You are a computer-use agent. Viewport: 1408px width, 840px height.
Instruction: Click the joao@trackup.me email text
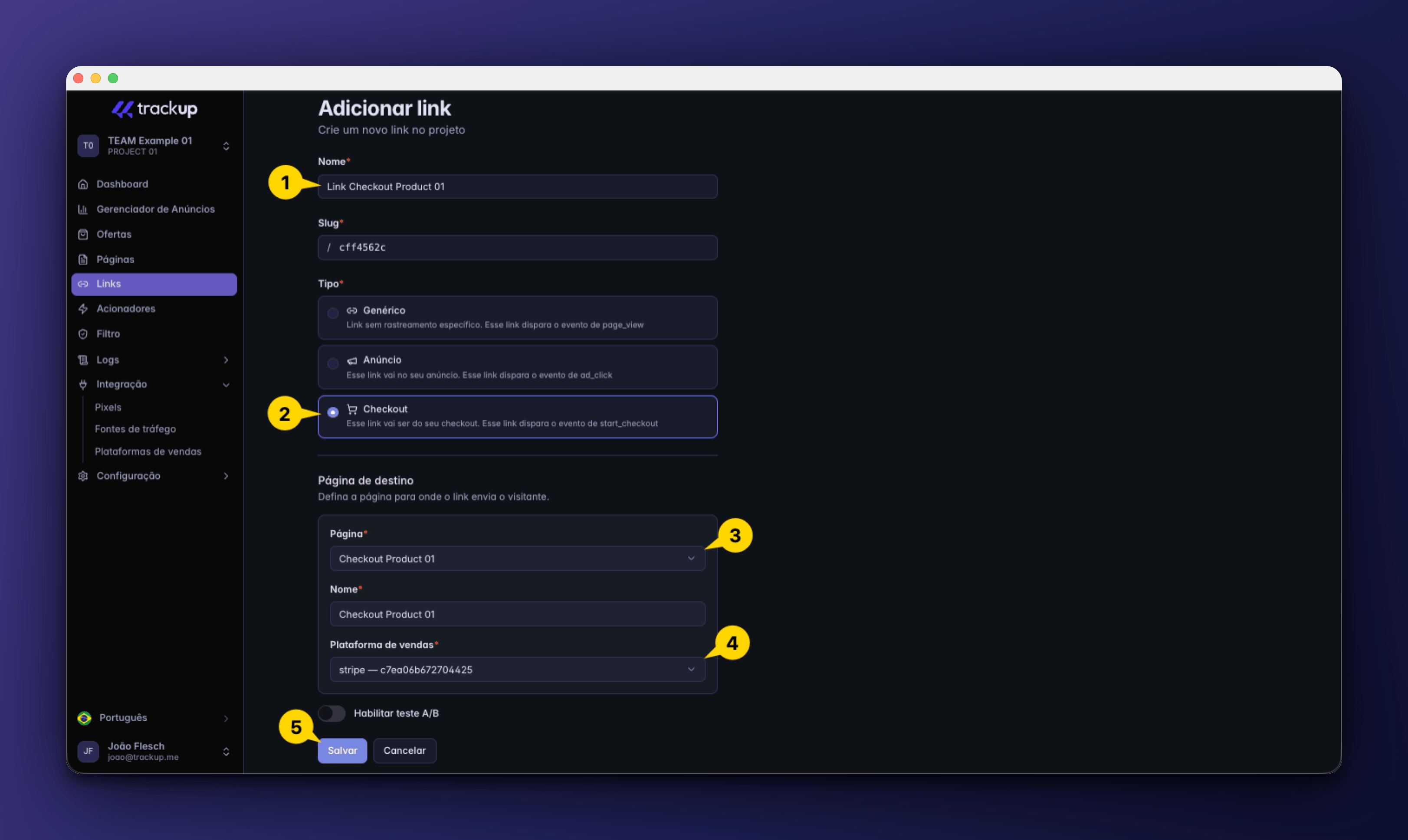pyautogui.click(x=143, y=757)
